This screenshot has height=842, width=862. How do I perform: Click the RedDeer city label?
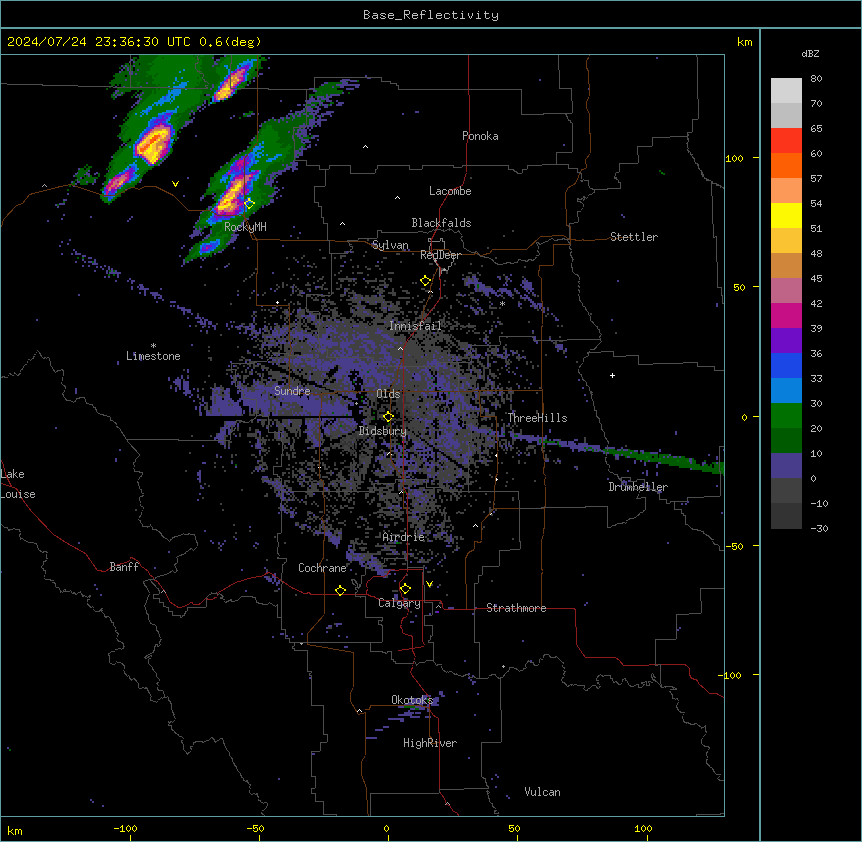[440, 255]
